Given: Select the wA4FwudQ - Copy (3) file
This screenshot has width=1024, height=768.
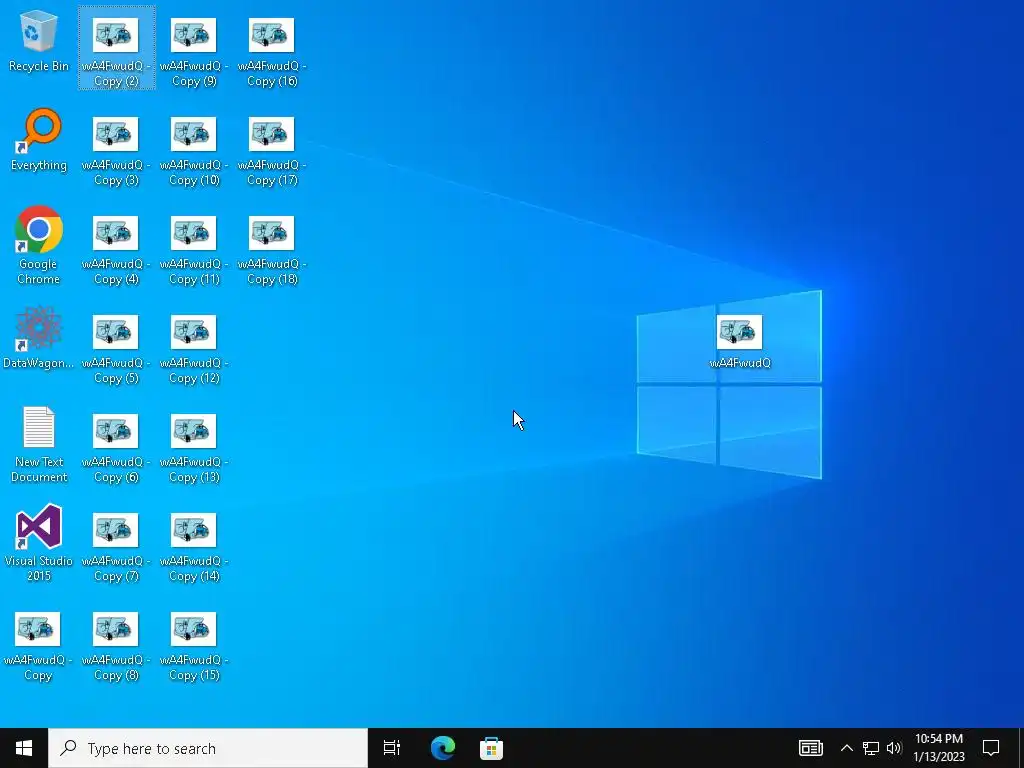Looking at the screenshot, I should coord(116,152).
